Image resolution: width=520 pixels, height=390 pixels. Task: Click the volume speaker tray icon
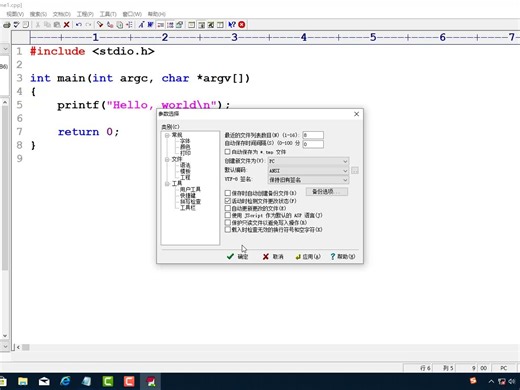511,381
